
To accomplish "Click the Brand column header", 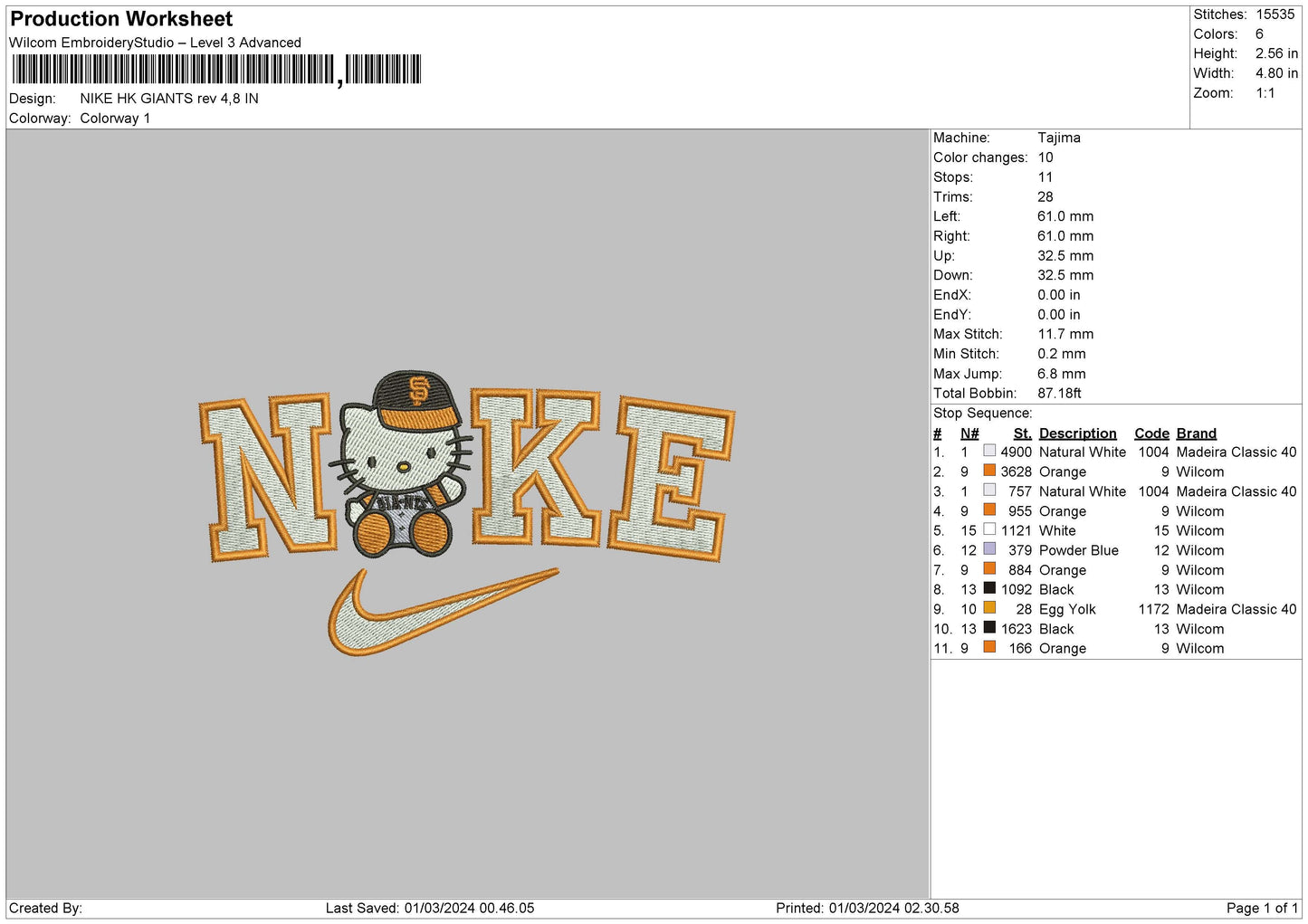I will click(x=1196, y=433).
